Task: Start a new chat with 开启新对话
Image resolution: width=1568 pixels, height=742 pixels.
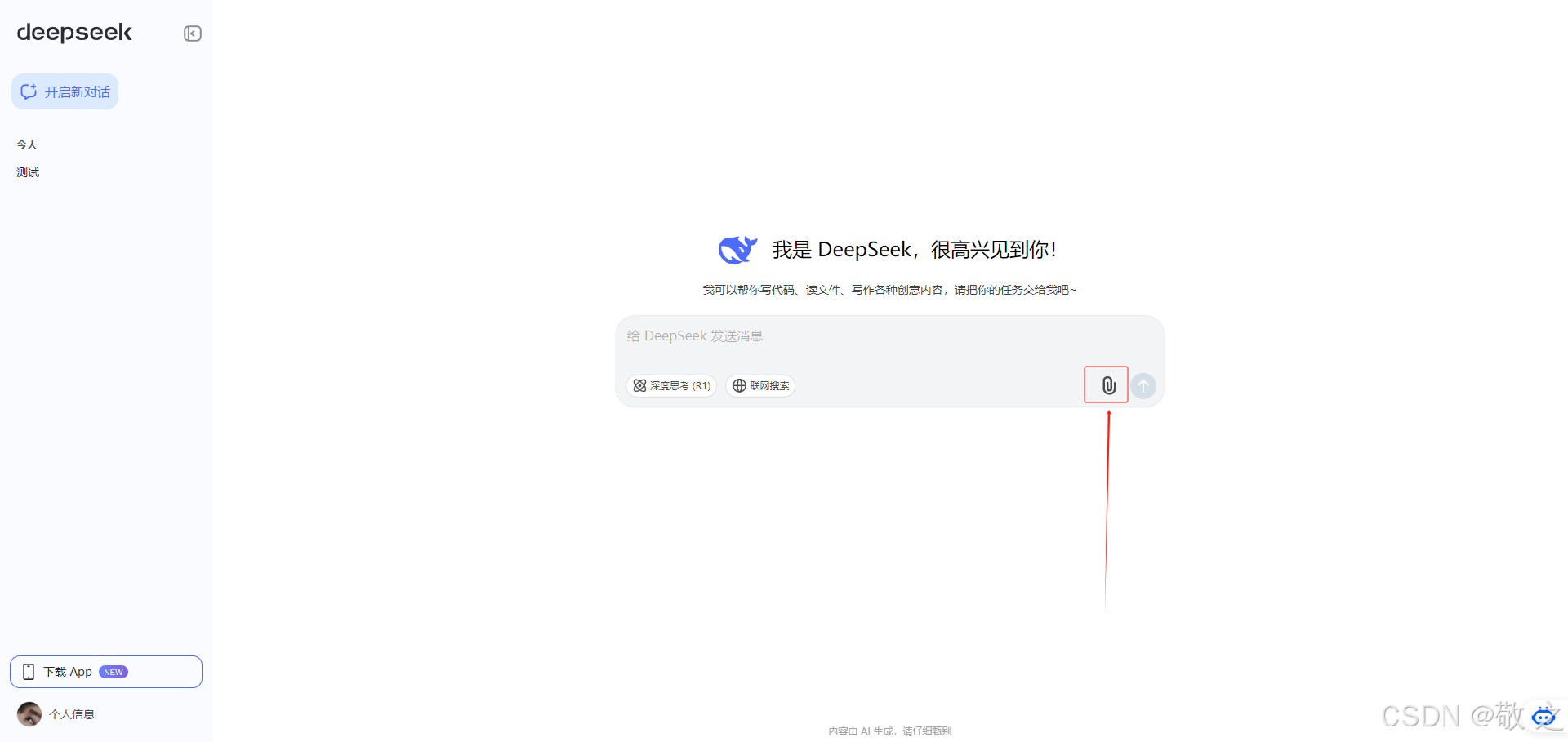Action: pos(65,91)
